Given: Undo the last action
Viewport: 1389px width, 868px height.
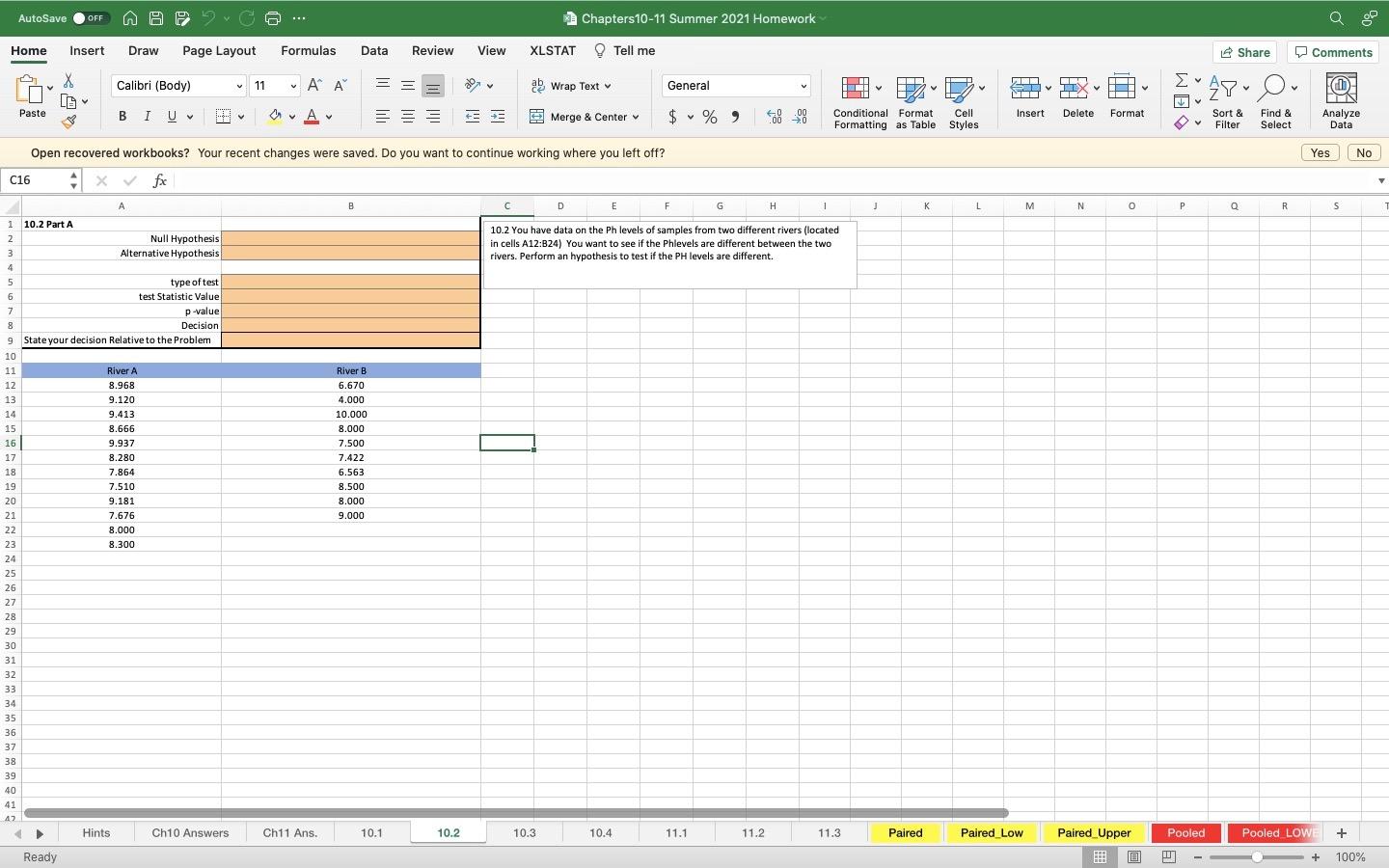Looking at the screenshot, I should [208, 18].
